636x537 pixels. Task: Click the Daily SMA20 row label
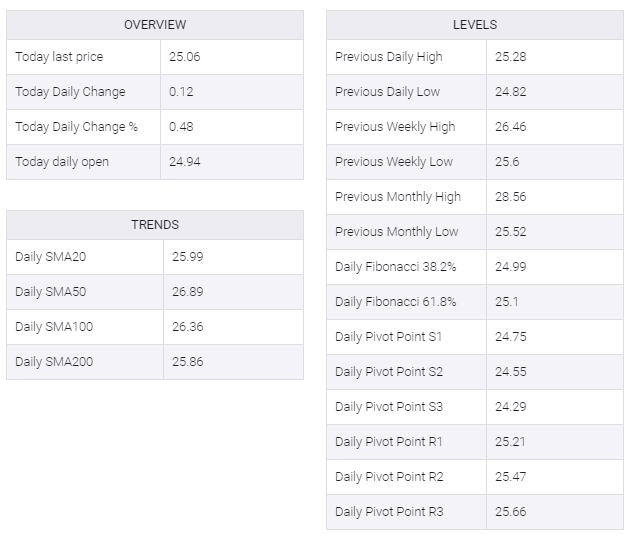(51, 257)
